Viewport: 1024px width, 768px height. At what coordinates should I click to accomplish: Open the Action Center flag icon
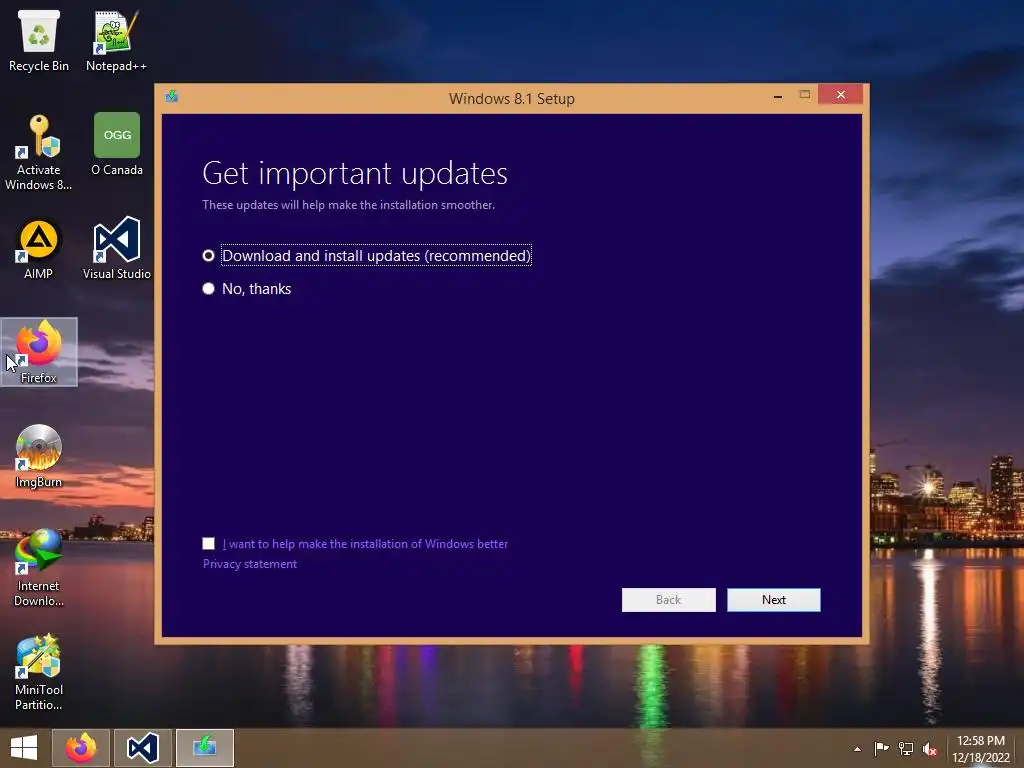882,749
